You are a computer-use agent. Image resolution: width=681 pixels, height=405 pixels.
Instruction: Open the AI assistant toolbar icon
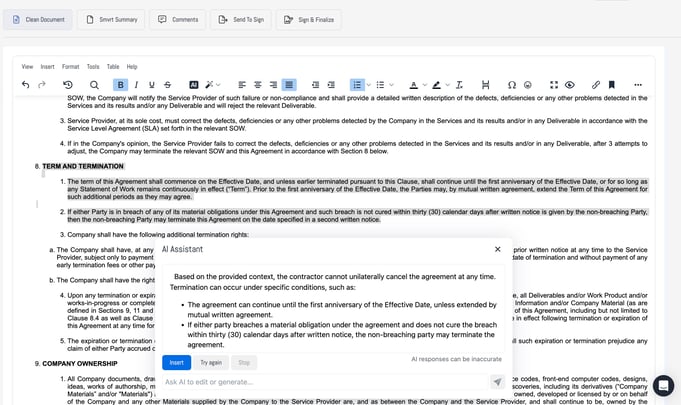[x=194, y=85]
